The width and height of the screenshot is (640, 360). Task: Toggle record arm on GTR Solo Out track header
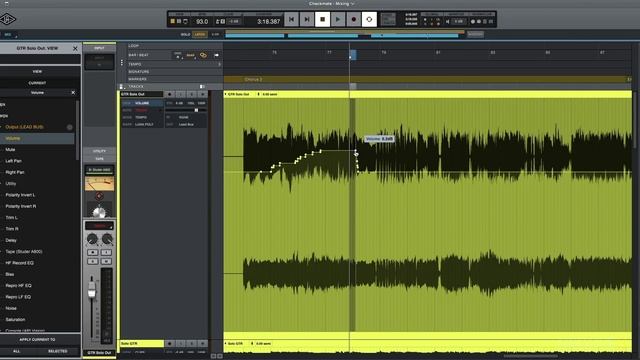tap(169, 94)
